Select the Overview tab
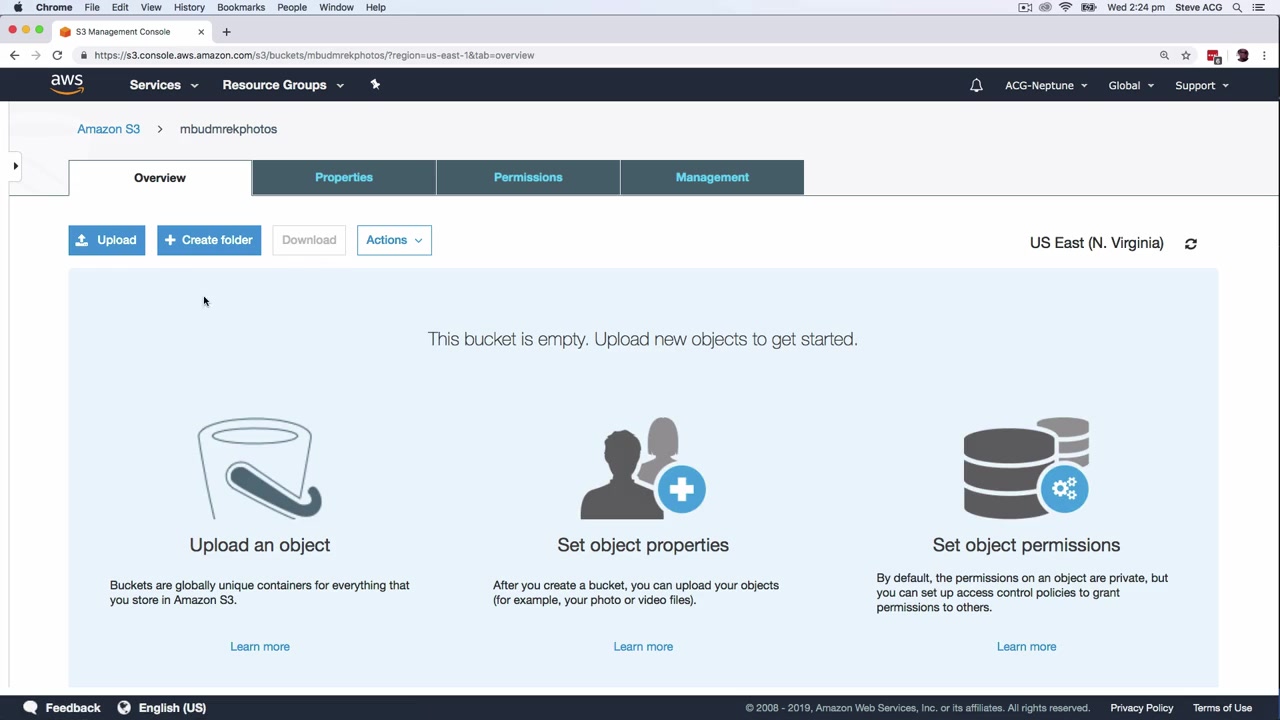The width and height of the screenshot is (1280, 720). [160, 178]
